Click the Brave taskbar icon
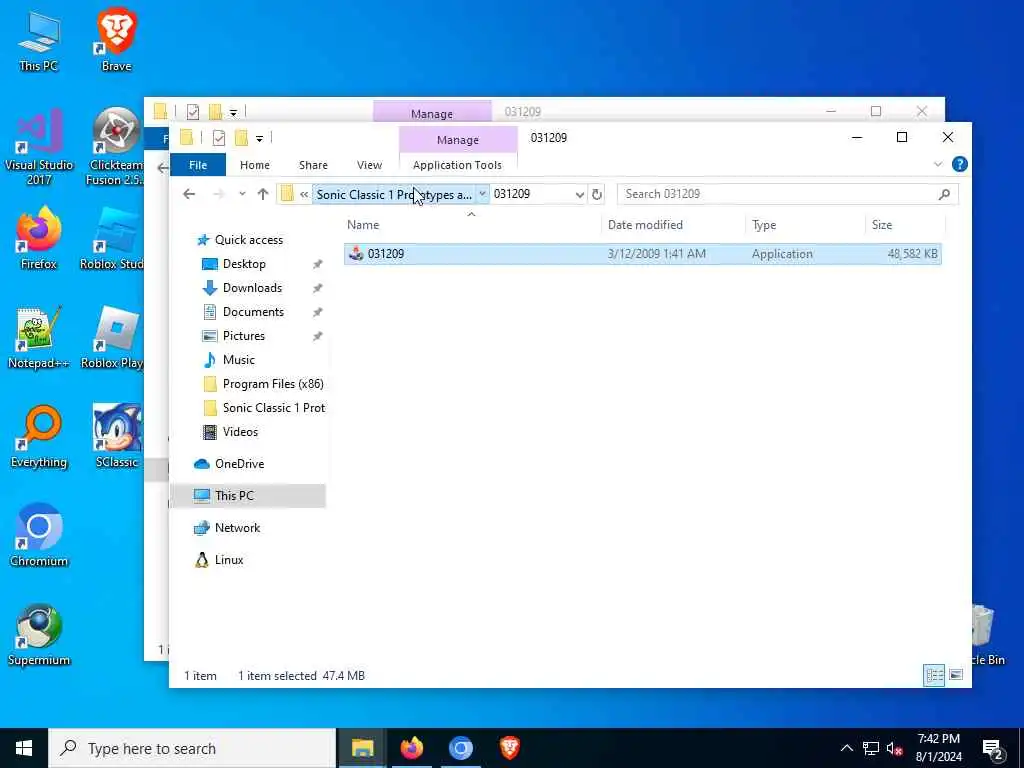This screenshot has width=1024, height=768. click(509, 748)
